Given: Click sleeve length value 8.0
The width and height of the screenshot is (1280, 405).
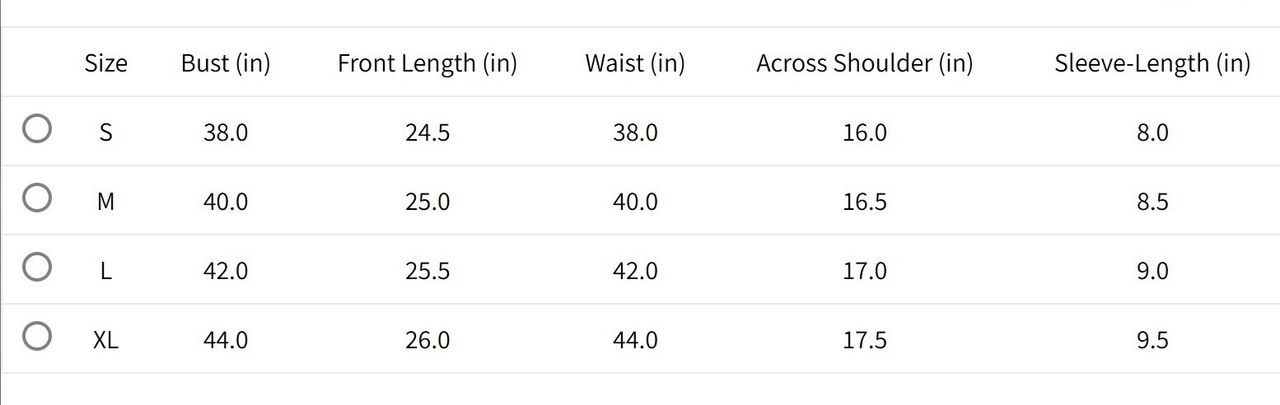Looking at the screenshot, I should (1152, 132).
